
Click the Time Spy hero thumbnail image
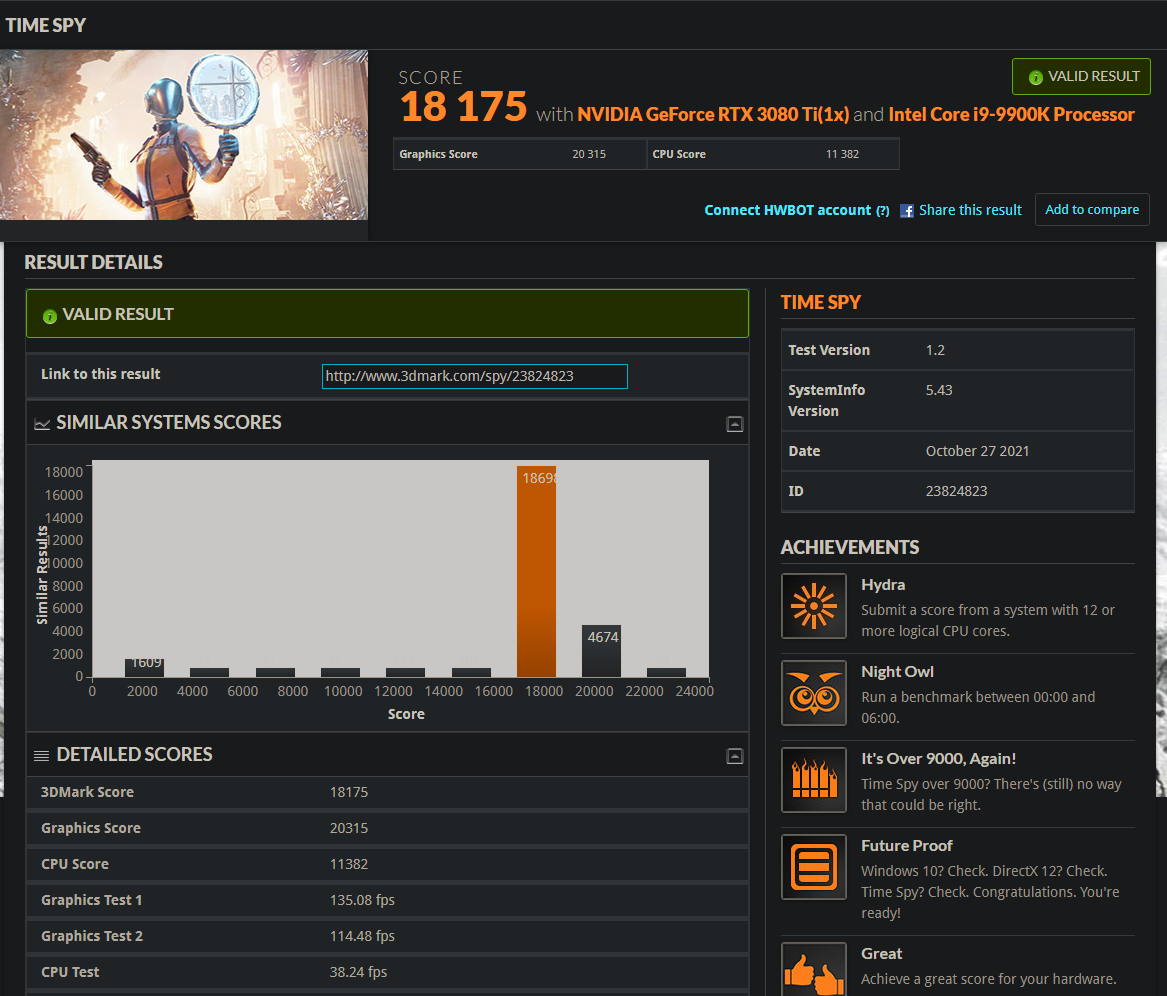coord(184,135)
